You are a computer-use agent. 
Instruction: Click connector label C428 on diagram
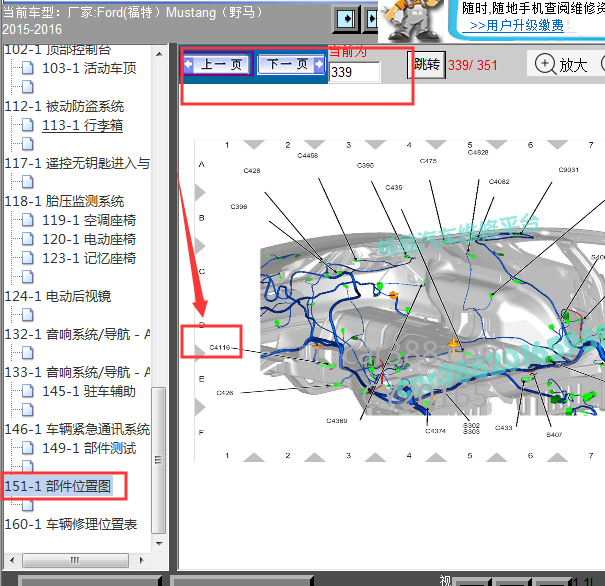click(x=252, y=171)
